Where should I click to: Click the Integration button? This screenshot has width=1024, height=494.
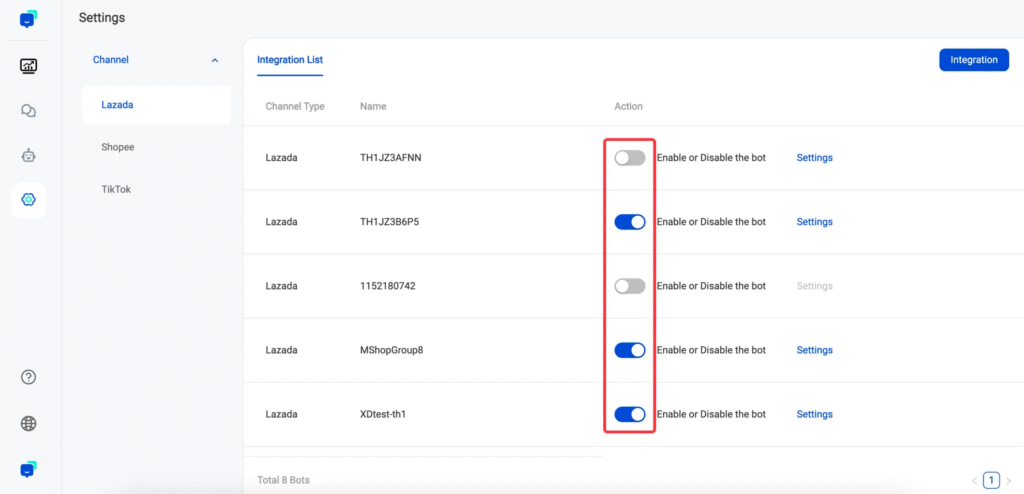974,59
